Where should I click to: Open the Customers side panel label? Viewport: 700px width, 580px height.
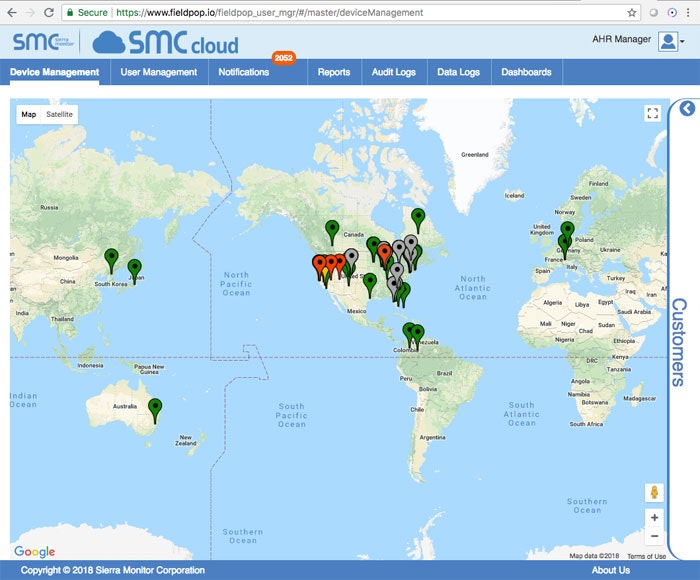click(679, 342)
